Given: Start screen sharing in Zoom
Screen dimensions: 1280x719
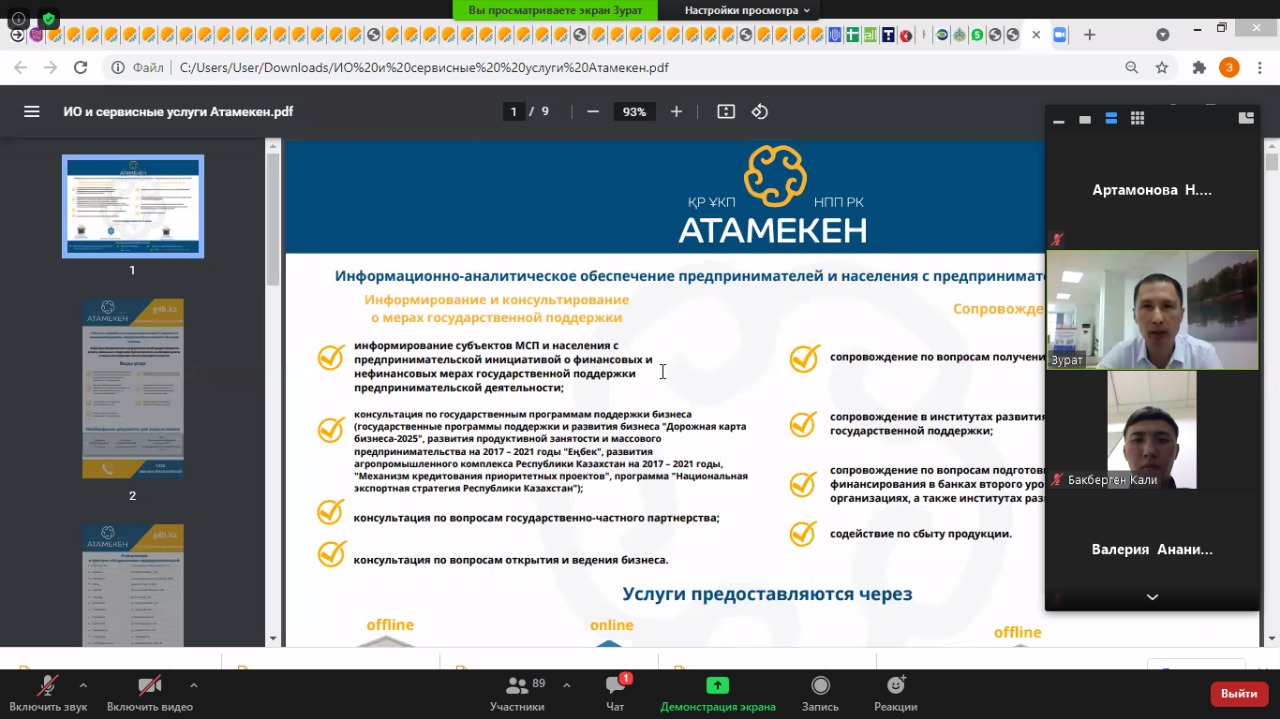Looking at the screenshot, I should click(x=717, y=692).
